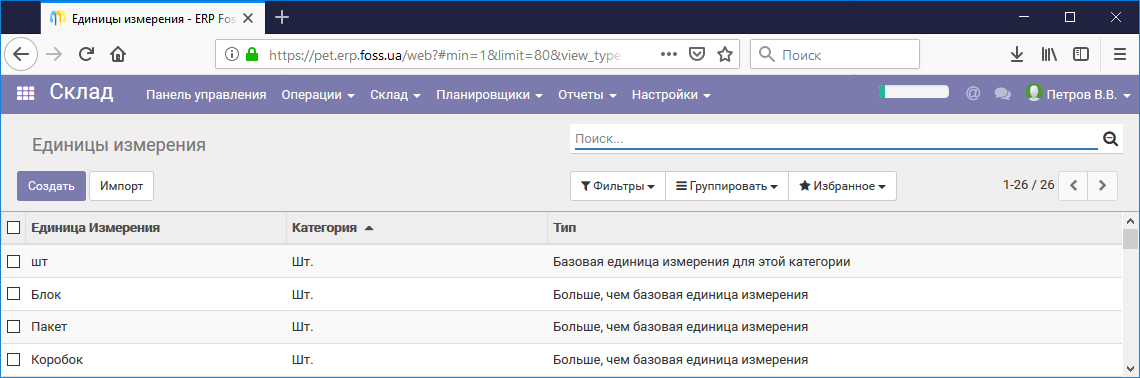The image size is (1140, 378).
Task: Show site information icon in address bar
Action: 231,54
